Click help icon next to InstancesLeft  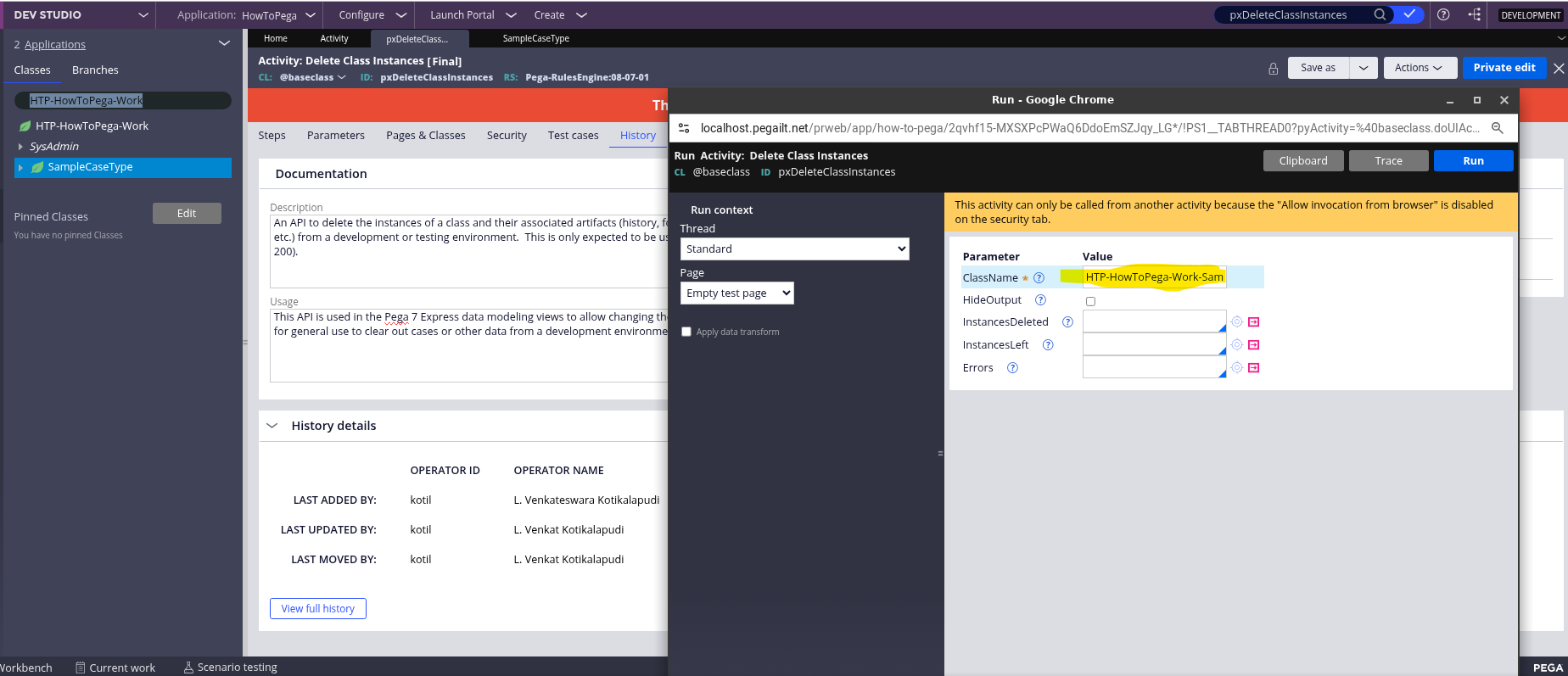(1048, 345)
